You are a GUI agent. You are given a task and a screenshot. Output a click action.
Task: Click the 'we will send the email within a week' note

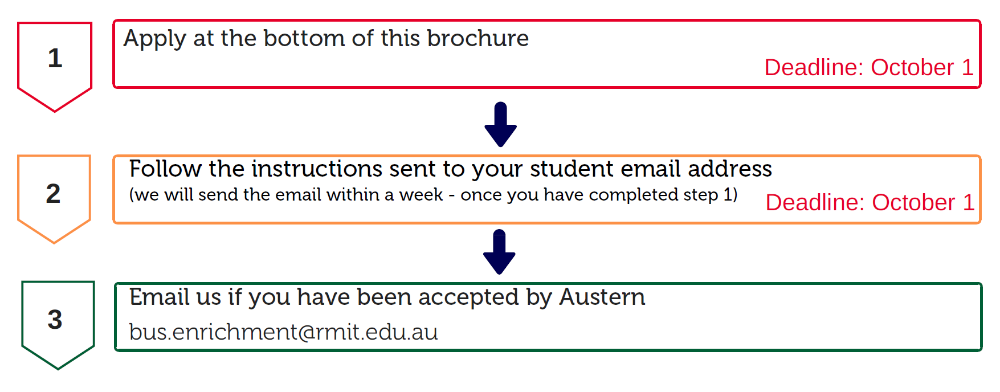pos(433,195)
